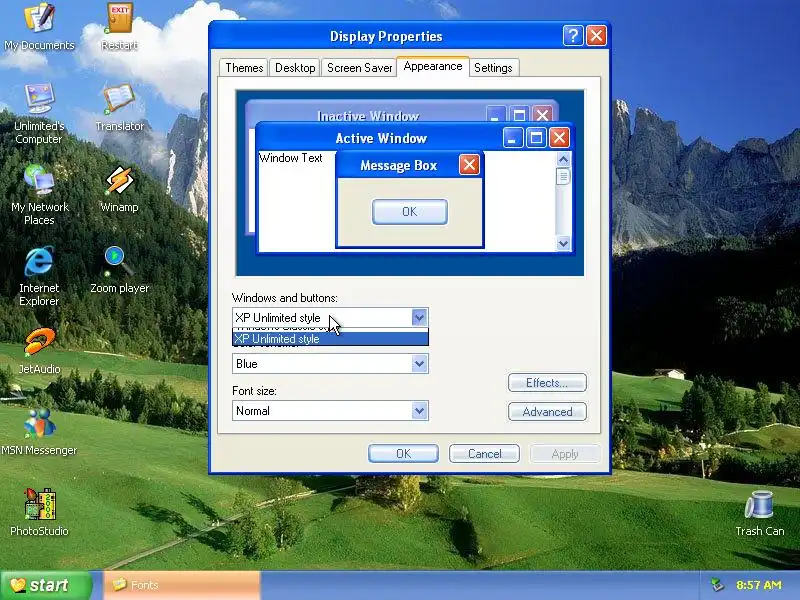Click the Restart desktop icon
The width and height of the screenshot is (800, 600).
(119, 27)
